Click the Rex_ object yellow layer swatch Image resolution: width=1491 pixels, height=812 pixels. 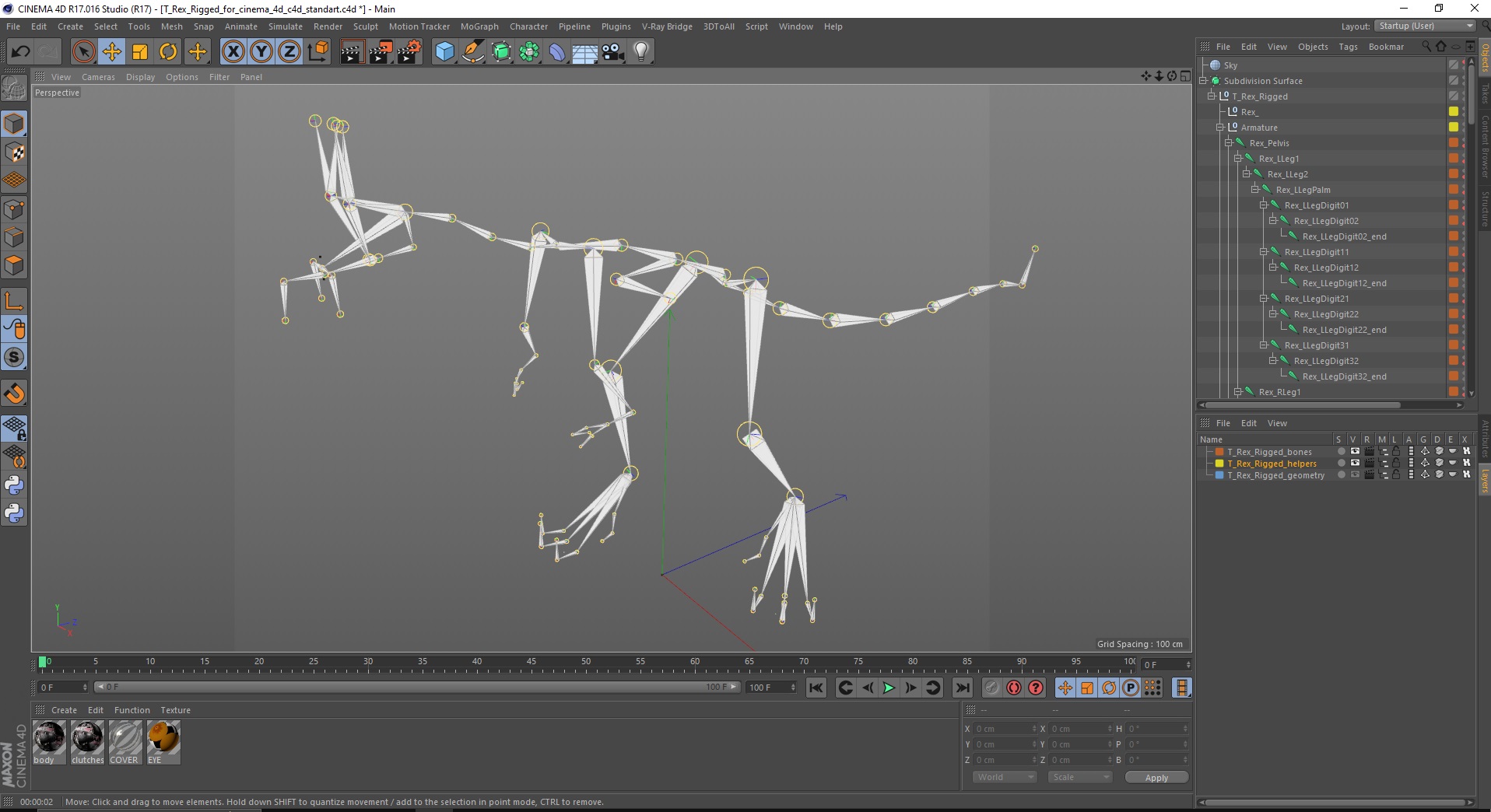coord(1453,112)
